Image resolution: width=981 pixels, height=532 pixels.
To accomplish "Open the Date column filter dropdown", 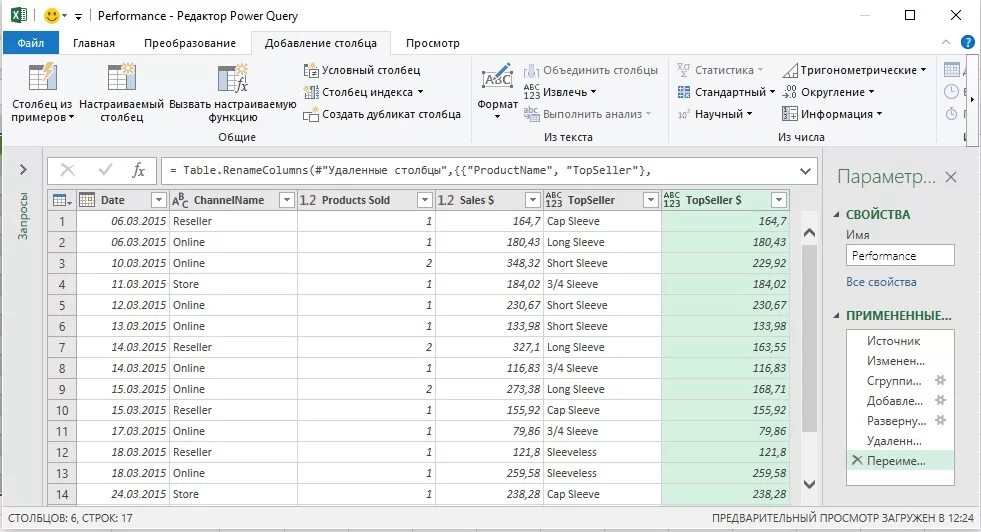I will coord(158,200).
